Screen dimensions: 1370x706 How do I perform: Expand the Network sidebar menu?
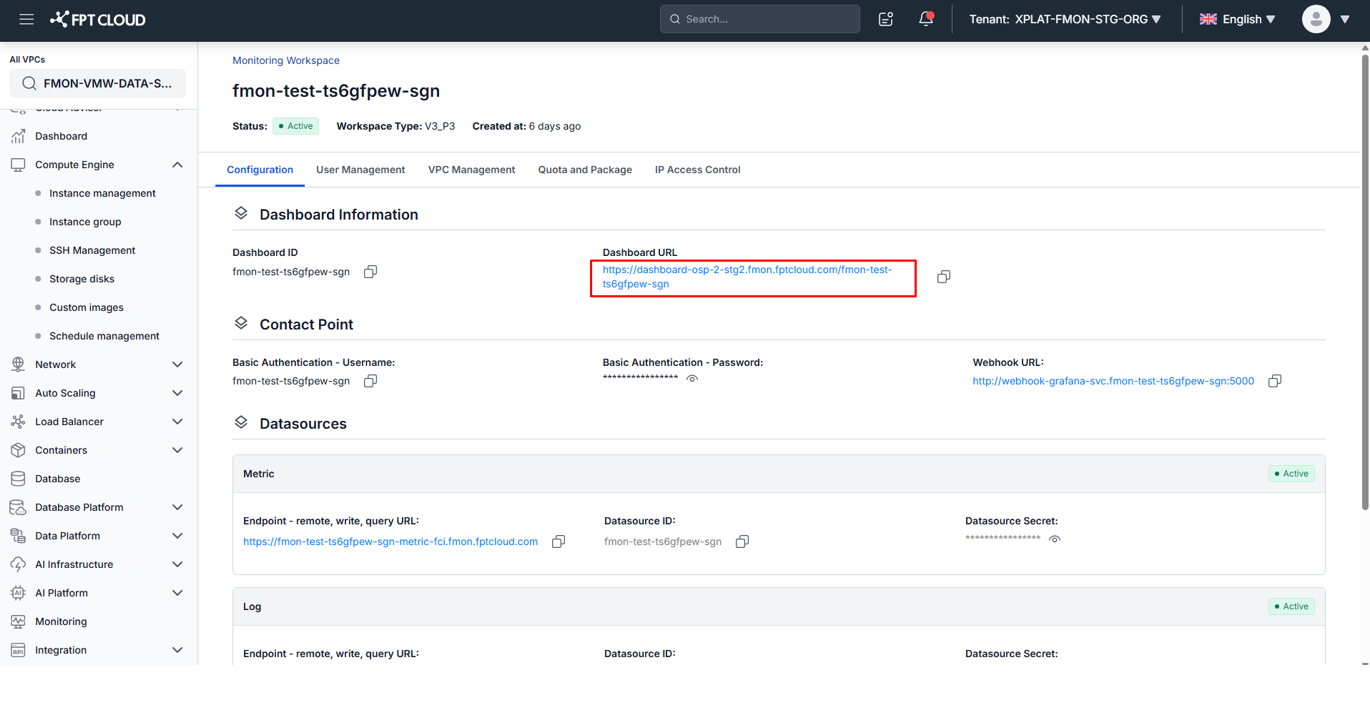pos(177,365)
